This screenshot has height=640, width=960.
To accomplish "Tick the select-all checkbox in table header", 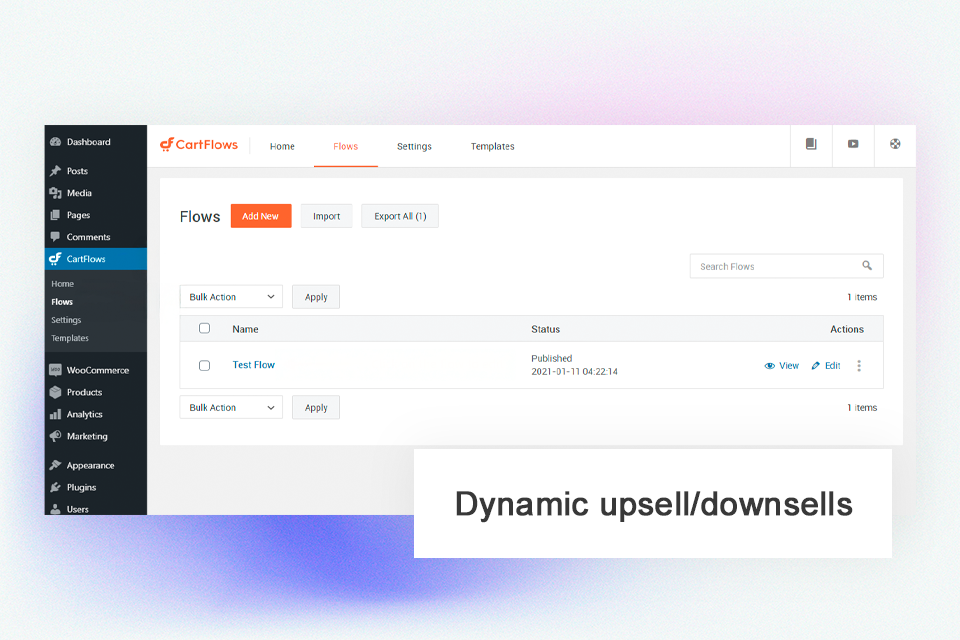I will pyautogui.click(x=204, y=328).
